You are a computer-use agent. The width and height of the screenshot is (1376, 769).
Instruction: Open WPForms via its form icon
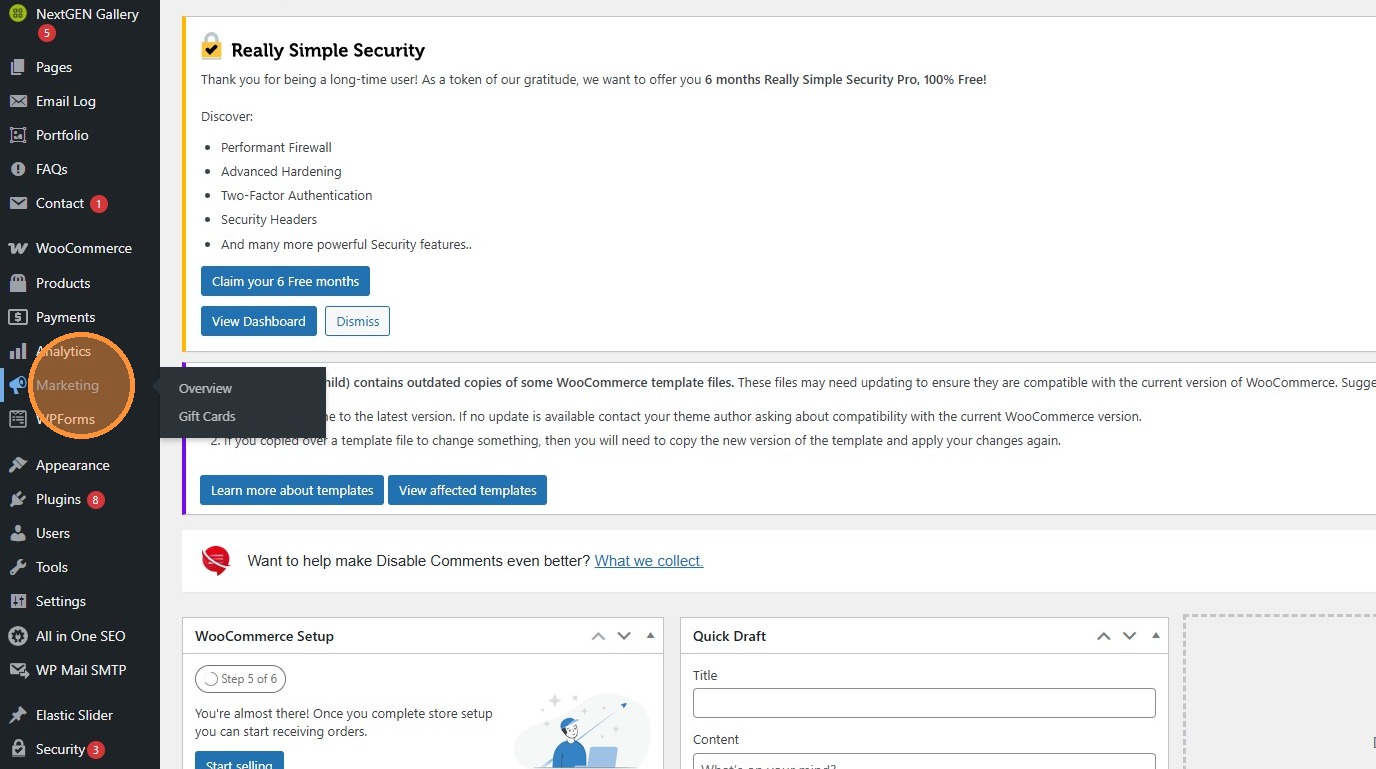[x=17, y=419]
